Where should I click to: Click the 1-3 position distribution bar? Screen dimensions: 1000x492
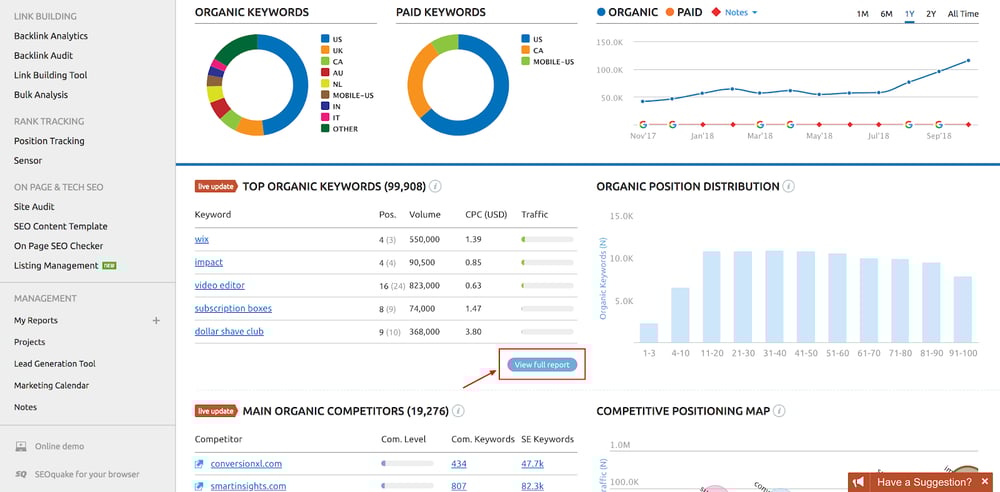[x=649, y=332]
